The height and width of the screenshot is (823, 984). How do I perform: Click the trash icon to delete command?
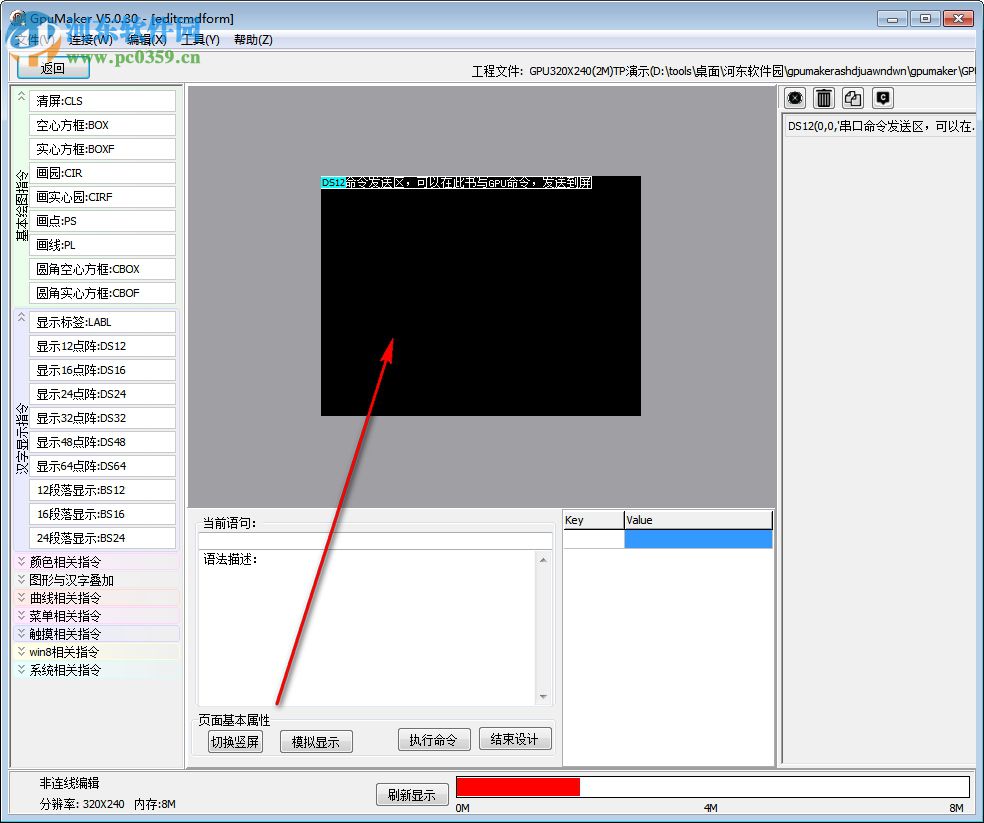point(823,97)
